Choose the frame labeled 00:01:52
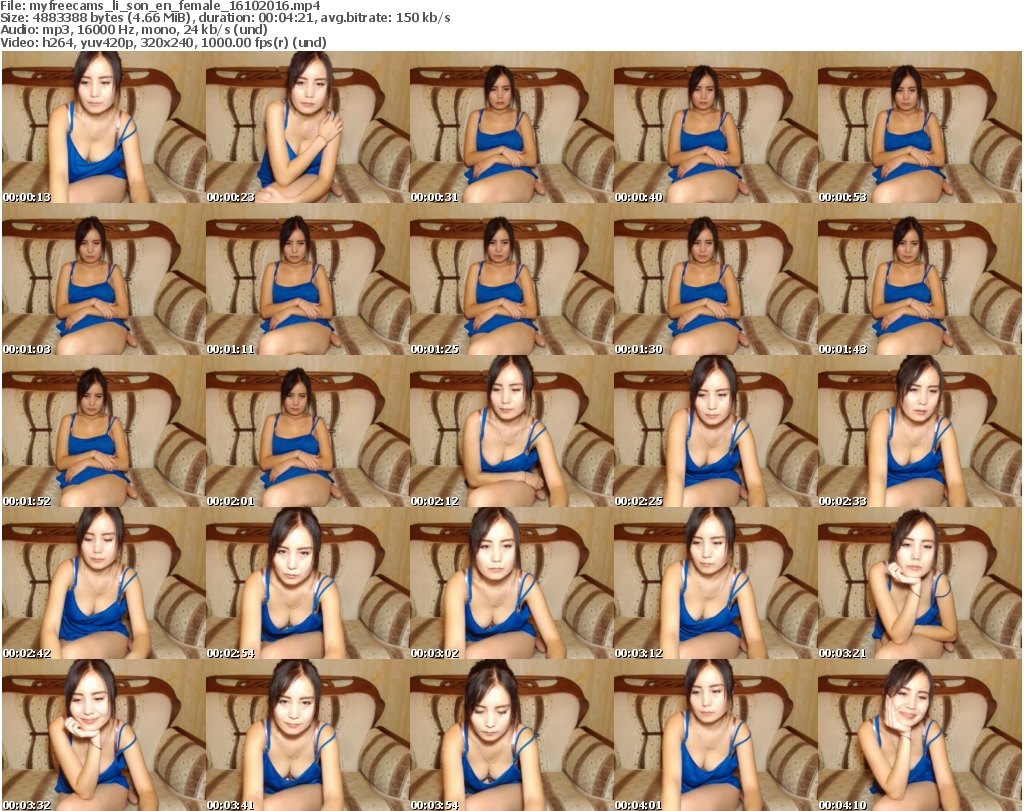This screenshot has width=1024, height=811. [104, 431]
